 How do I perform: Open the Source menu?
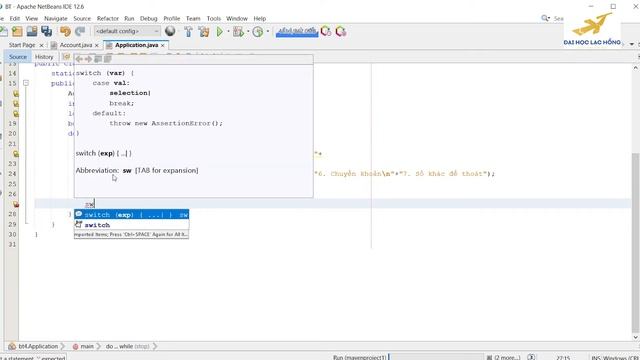point(82,18)
